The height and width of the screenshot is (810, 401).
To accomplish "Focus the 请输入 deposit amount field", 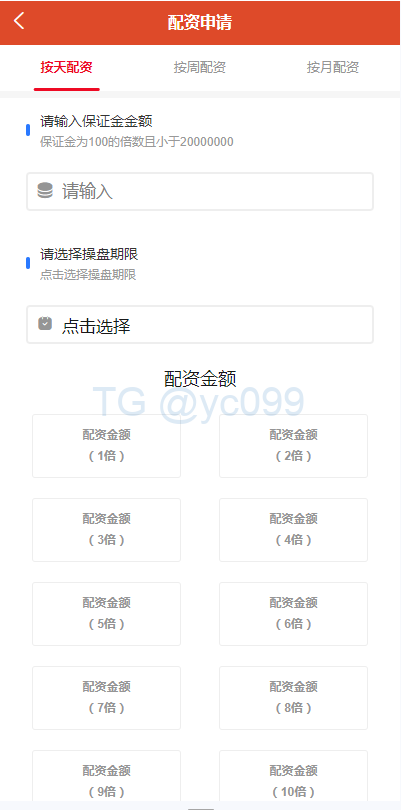I will 200,192.
